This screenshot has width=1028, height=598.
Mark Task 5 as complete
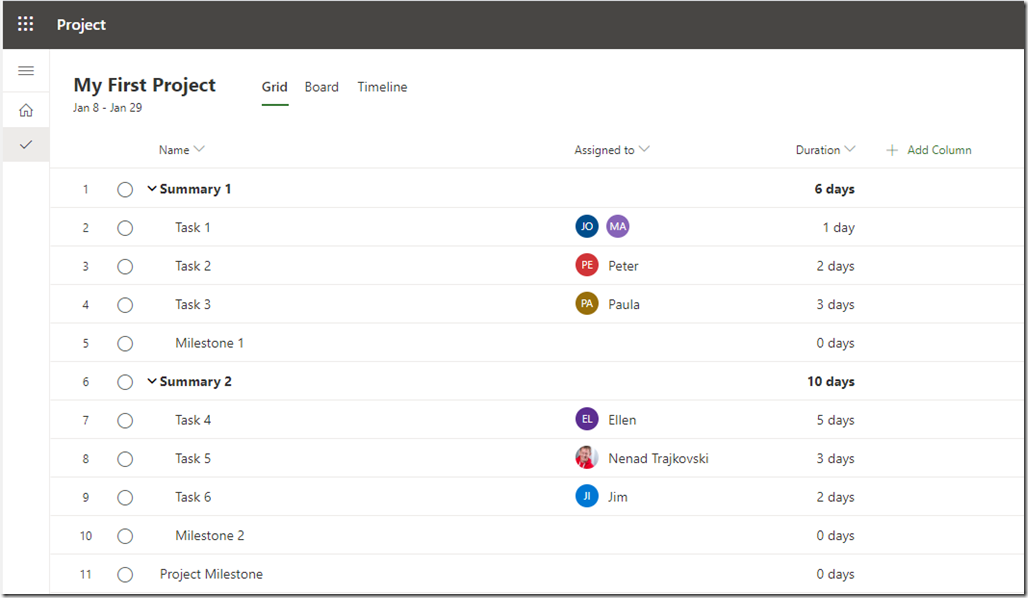click(x=125, y=459)
